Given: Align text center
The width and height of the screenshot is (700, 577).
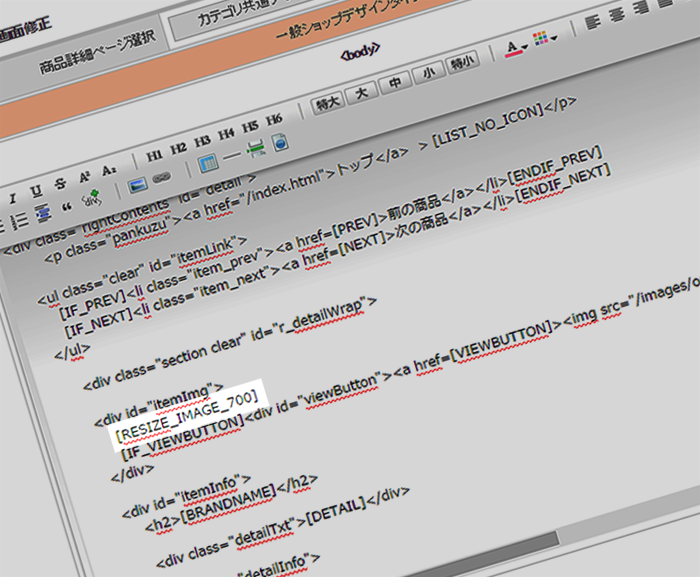Looking at the screenshot, I should [617, 15].
